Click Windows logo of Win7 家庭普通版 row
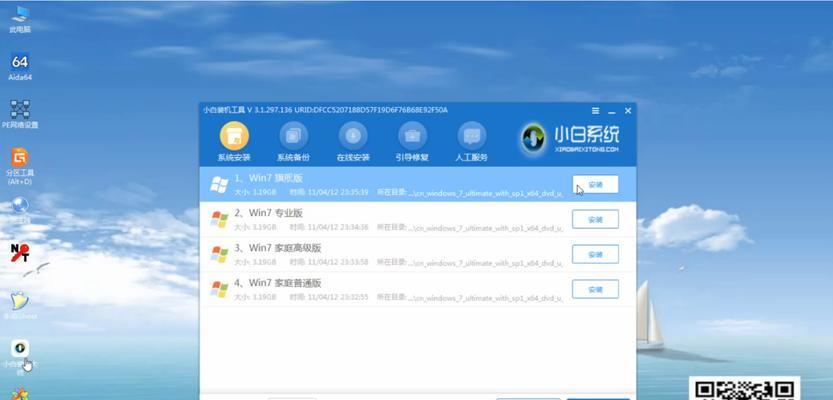 click(219, 290)
